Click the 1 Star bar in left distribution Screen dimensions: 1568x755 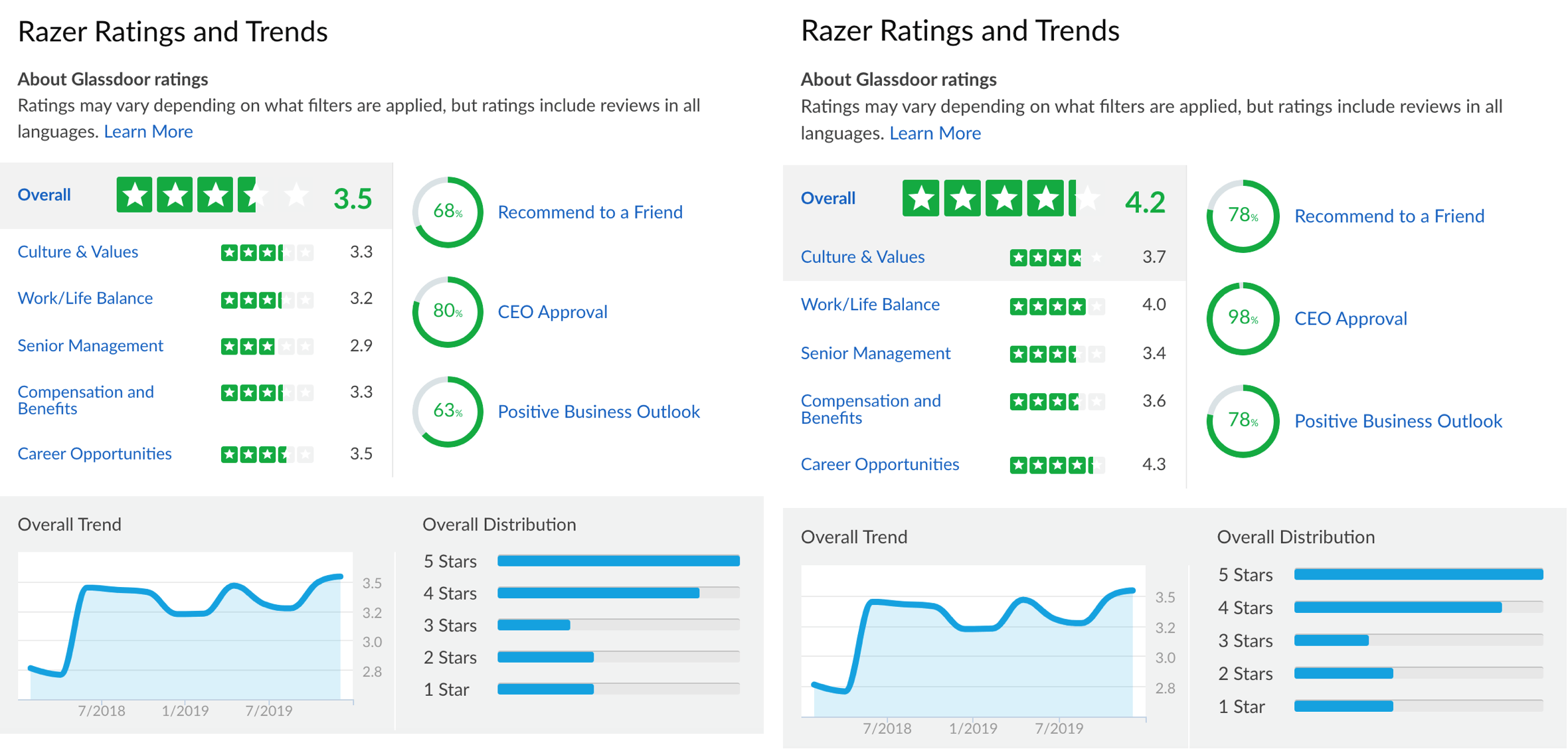(618, 689)
